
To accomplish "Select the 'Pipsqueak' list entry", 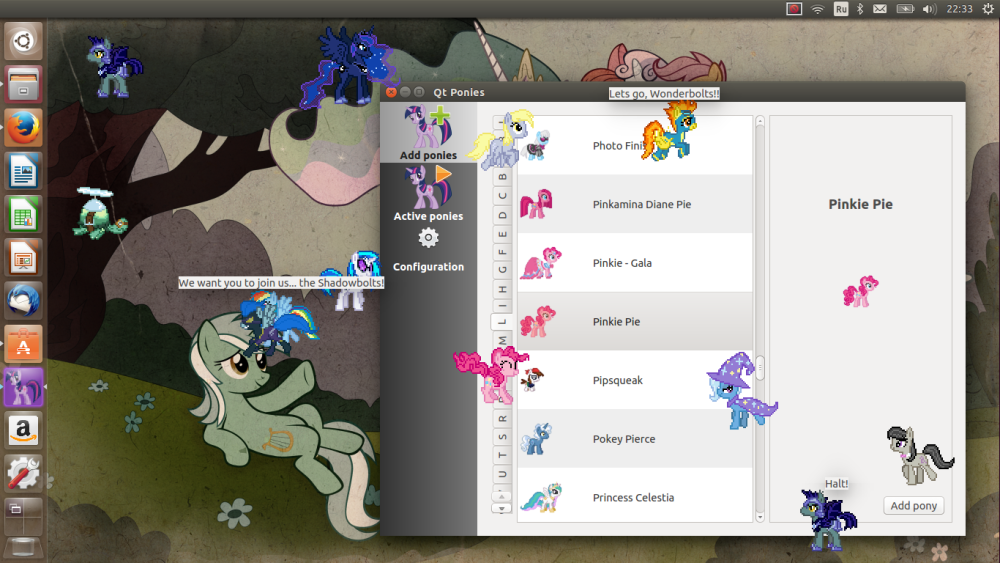I will pyautogui.click(x=635, y=380).
